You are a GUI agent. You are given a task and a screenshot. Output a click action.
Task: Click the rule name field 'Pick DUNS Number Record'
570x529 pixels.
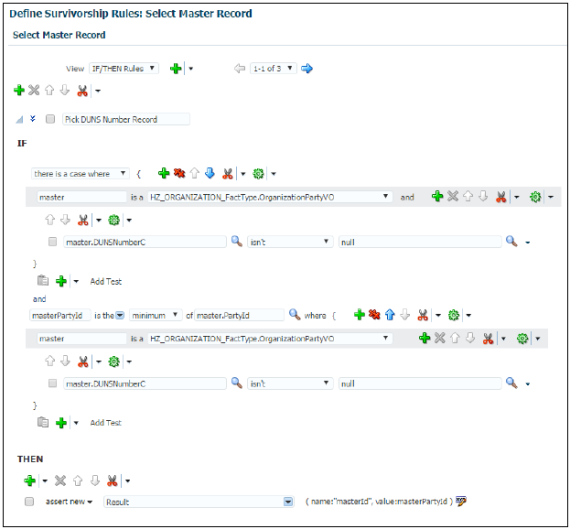126,119
